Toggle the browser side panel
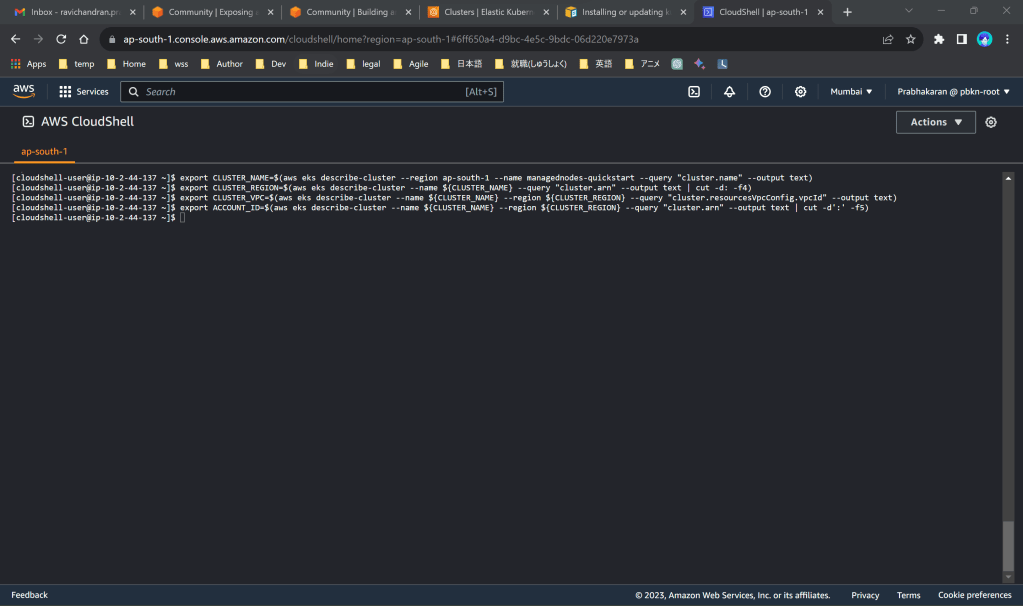 pyautogui.click(x=961, y=39)
